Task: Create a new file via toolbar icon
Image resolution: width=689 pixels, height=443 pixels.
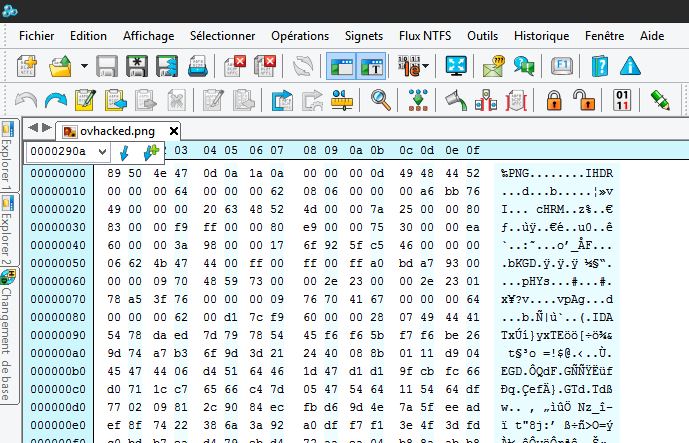Action: [27, 66]
